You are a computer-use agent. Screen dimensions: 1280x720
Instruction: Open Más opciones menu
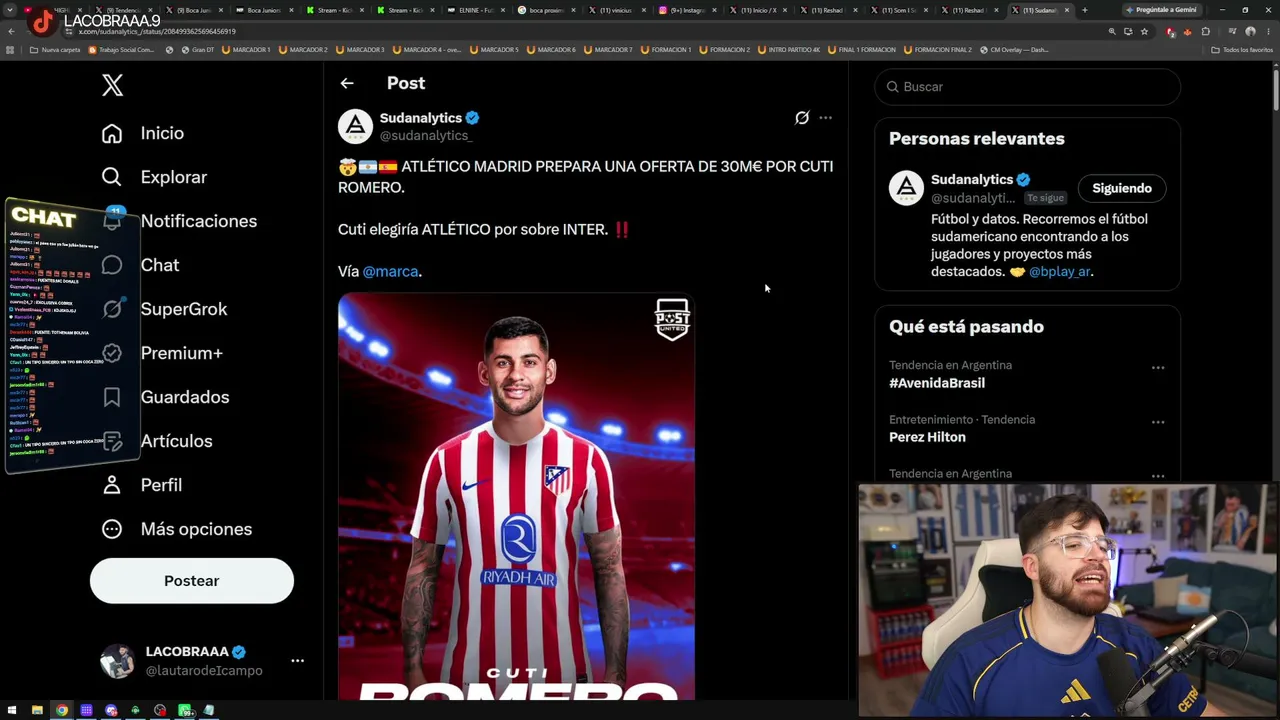point(176,529)
